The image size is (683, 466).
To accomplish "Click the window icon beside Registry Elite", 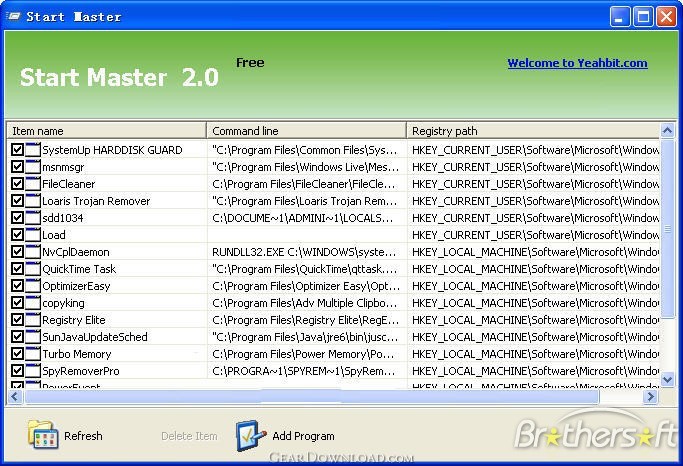I will coord(33,320).
